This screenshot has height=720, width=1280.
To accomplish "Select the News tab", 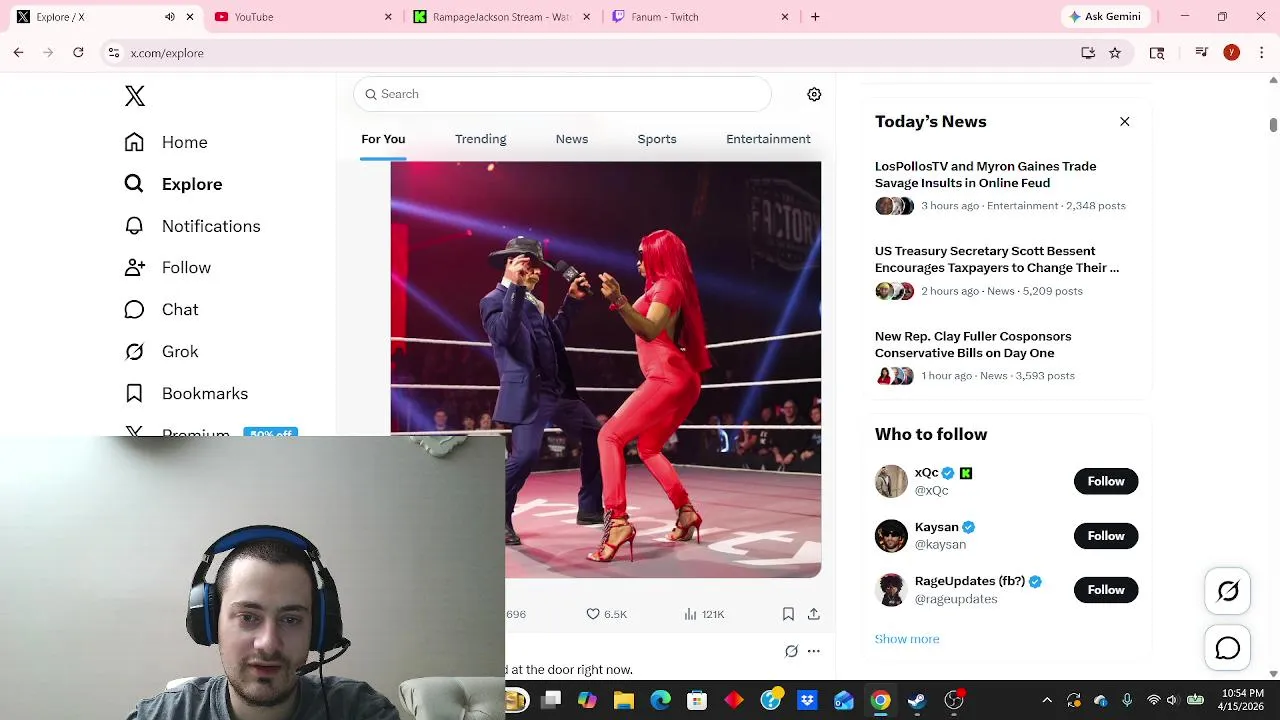I will point(572,139).
